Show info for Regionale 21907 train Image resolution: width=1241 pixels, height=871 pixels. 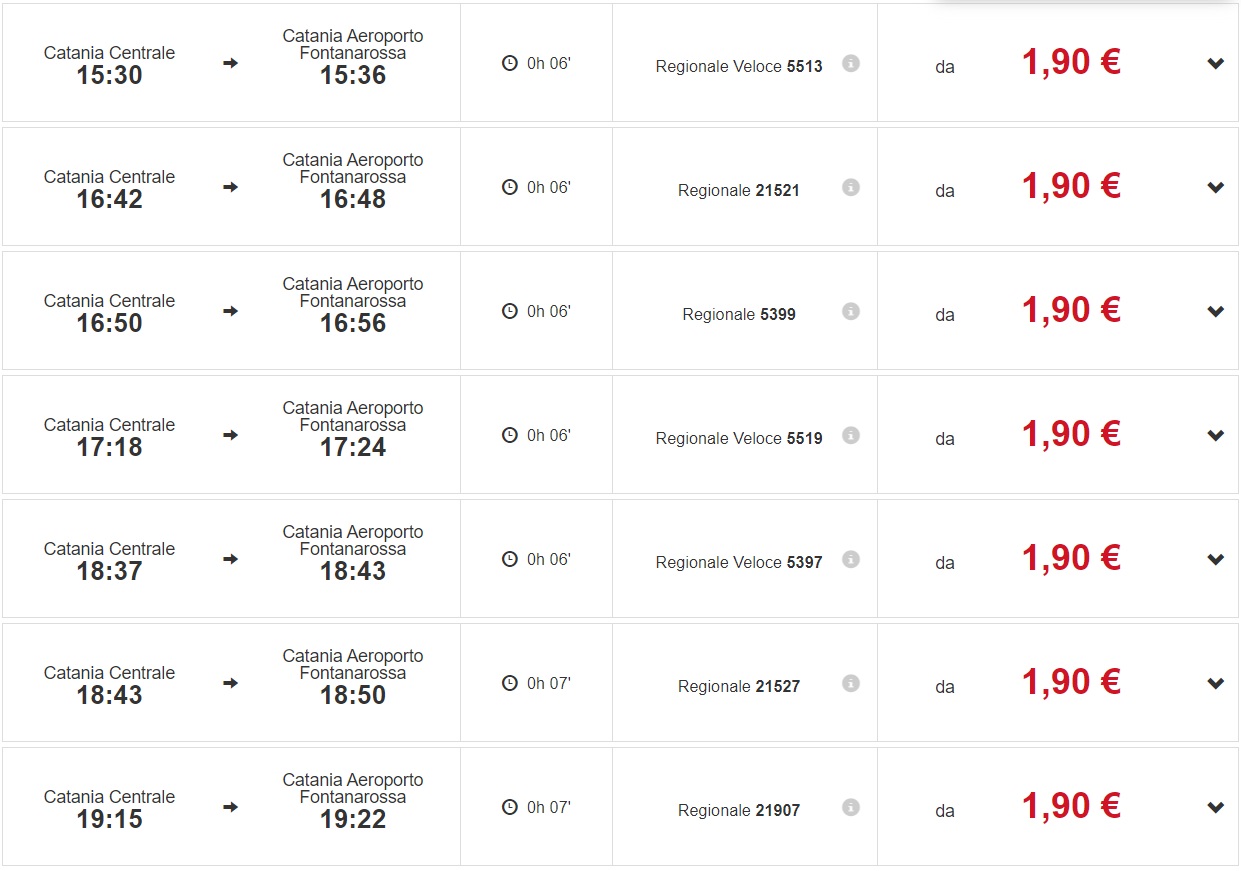pos(850,807)
